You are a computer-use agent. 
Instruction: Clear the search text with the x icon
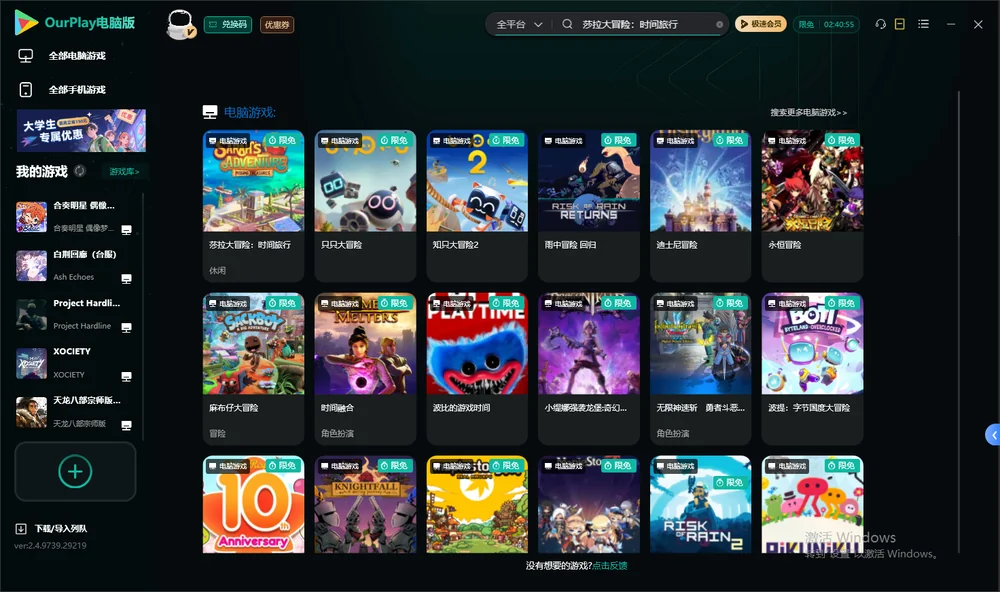click(719, 24)
